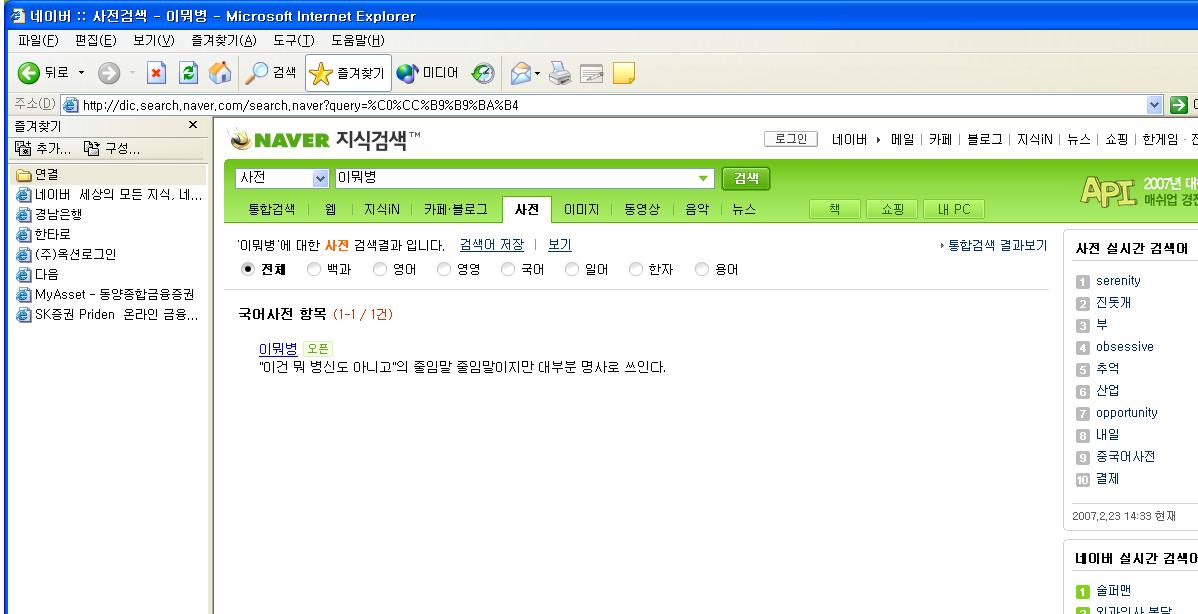Image resolution: width=1198 pixels, height=614 pixels.
Task: Click the NAVER 지식검색 logo
Action: [x=325, y=139]
